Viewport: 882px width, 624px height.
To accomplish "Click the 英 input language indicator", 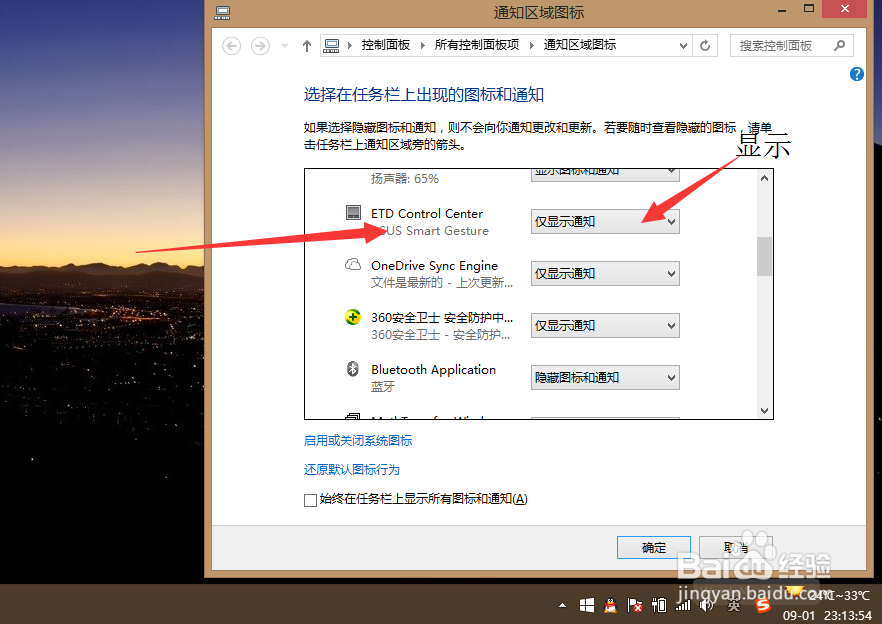I will 734,606.
